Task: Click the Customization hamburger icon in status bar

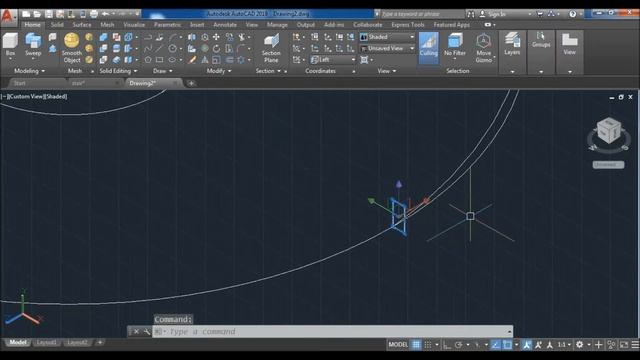Action: pos(635,345)
